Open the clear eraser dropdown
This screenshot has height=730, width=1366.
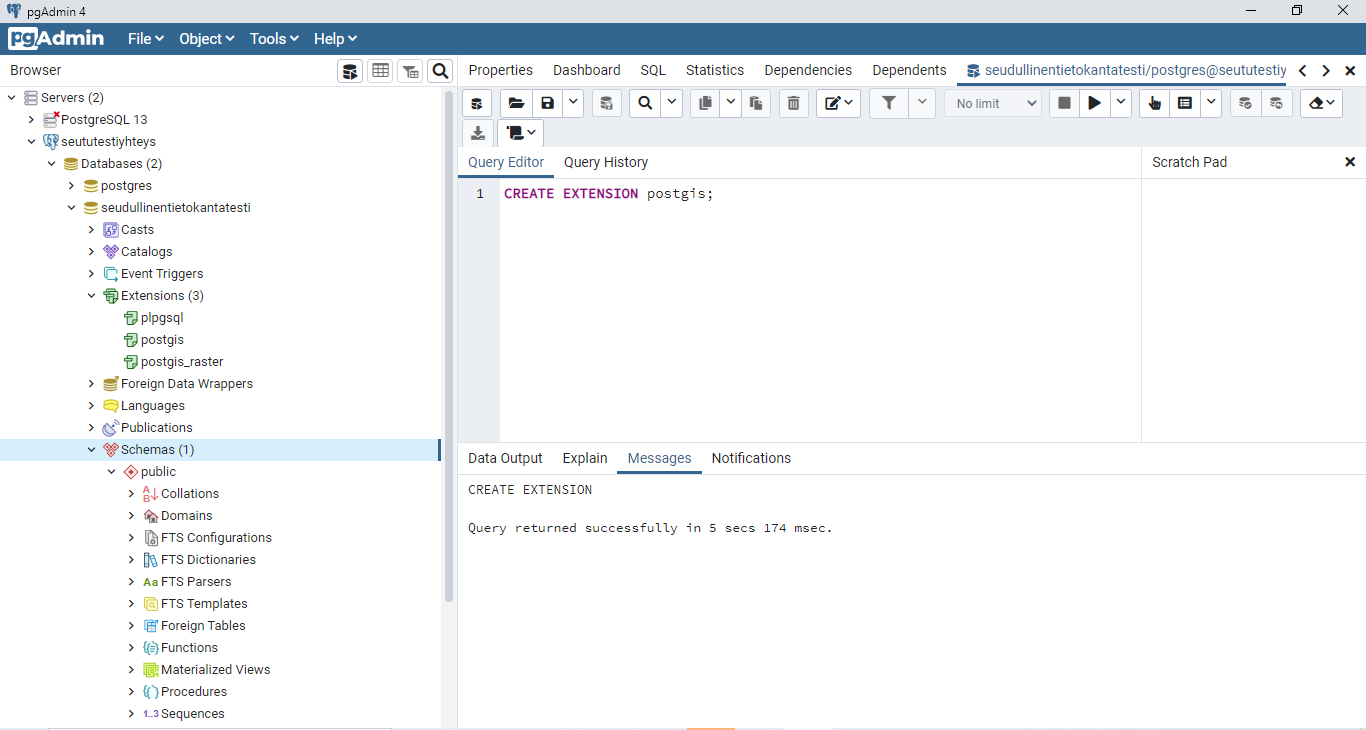pos(1323,103)
